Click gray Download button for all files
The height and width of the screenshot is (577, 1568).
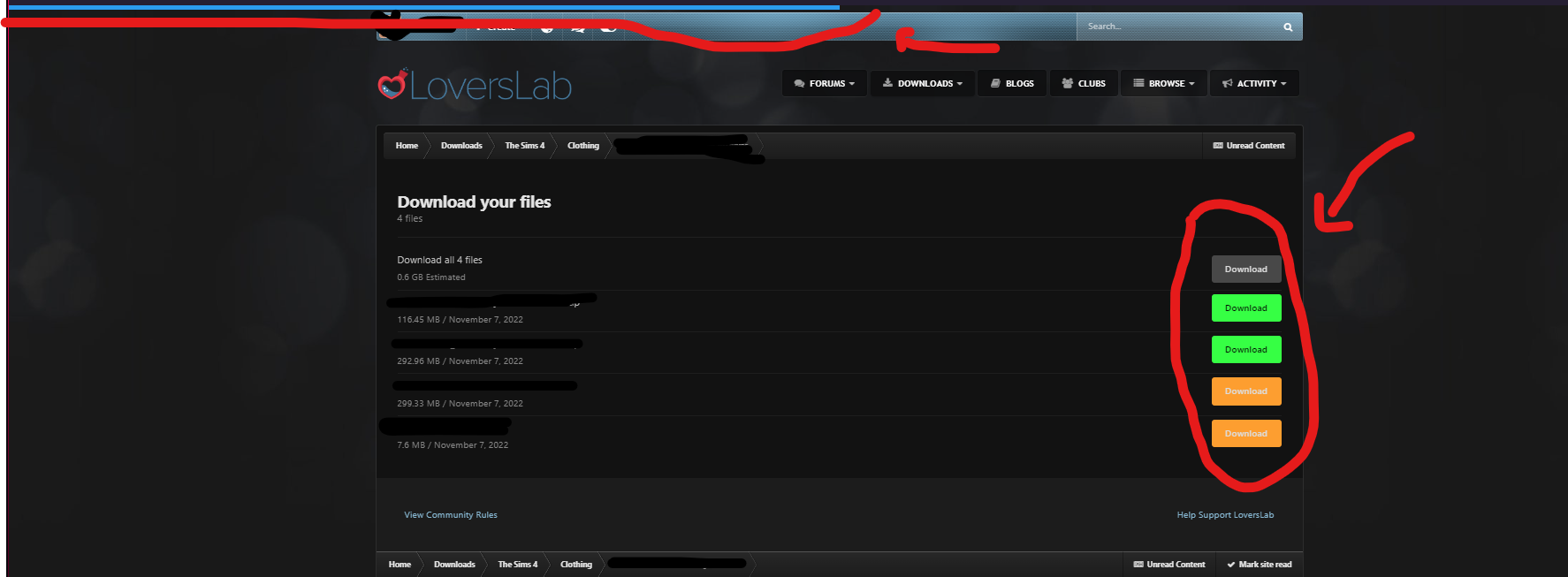point(1245,270)
